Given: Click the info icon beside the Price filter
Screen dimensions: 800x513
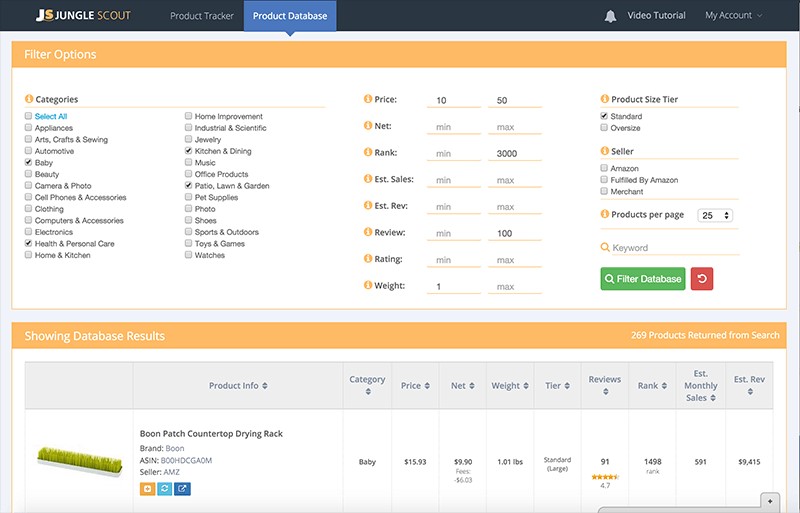Looking at the screenshot, I should pyautogui.click(x=367, y=99).
